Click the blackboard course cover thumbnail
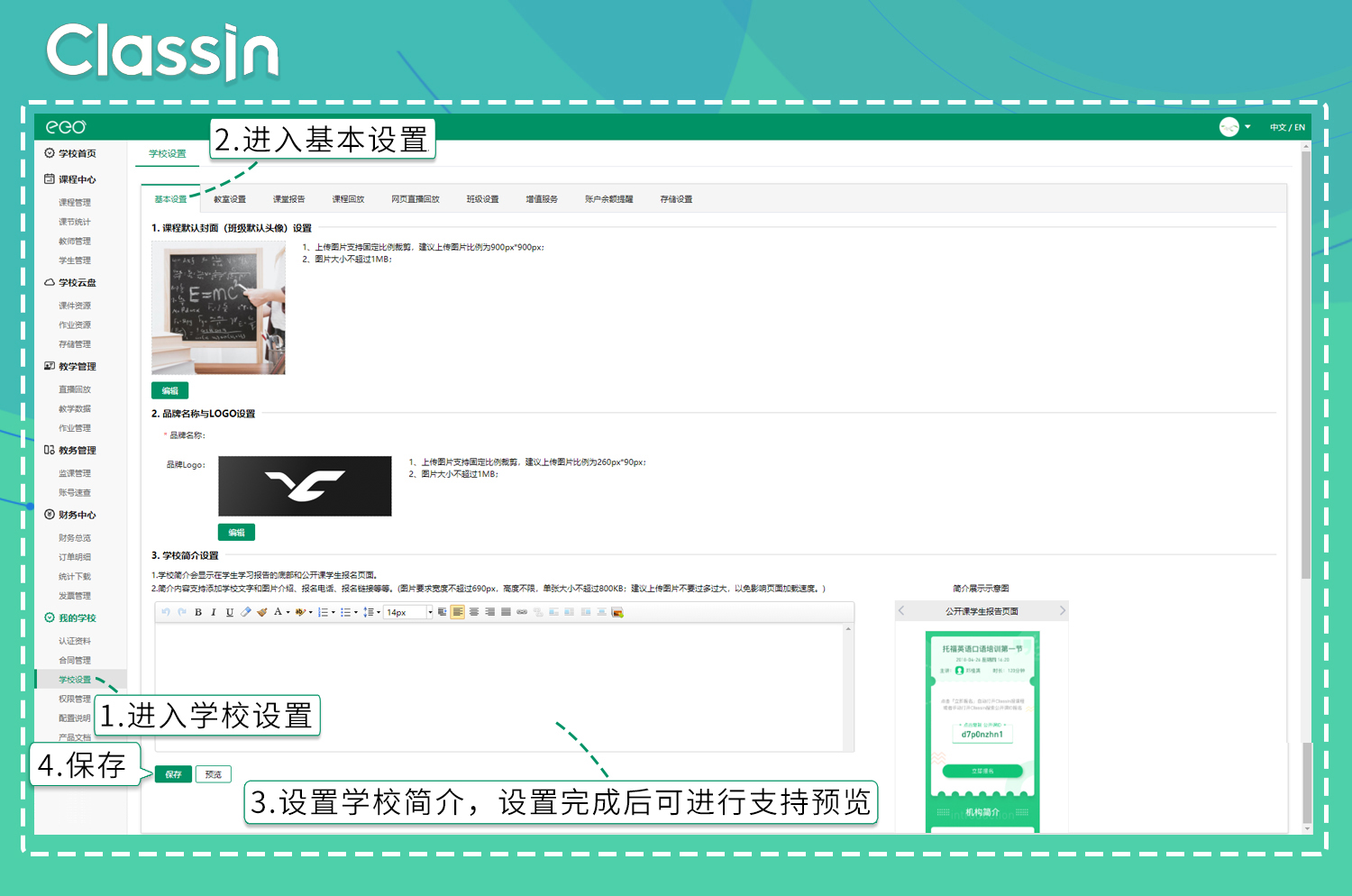 (218, 307)
